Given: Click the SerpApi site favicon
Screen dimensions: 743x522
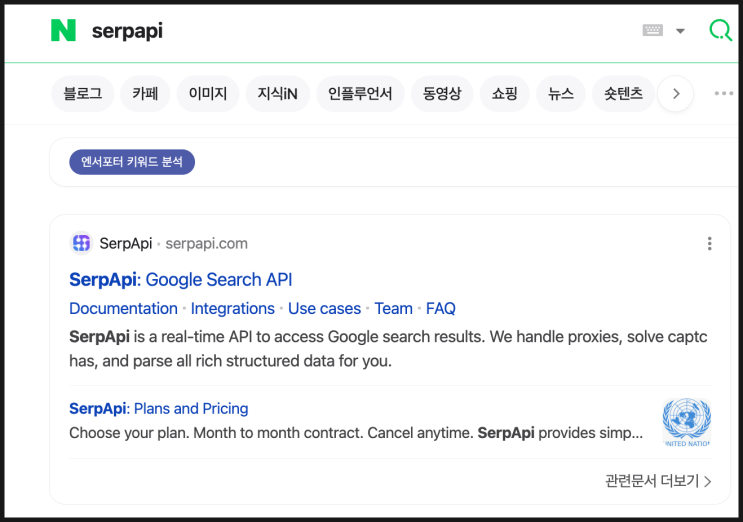Looking at the screenshot, I should pos(81,243).
